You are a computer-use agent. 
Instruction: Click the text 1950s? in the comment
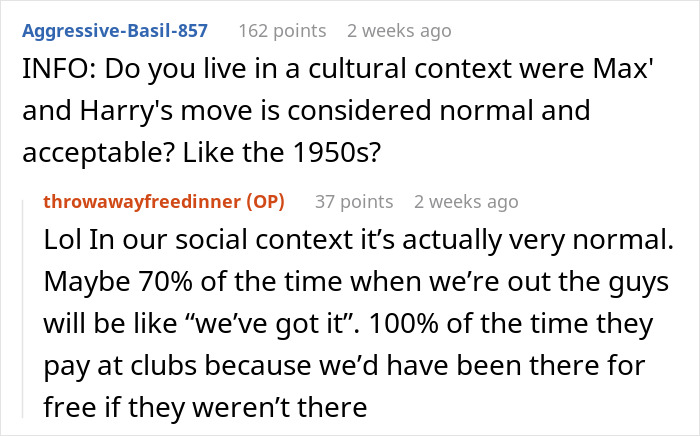point(337,153)
